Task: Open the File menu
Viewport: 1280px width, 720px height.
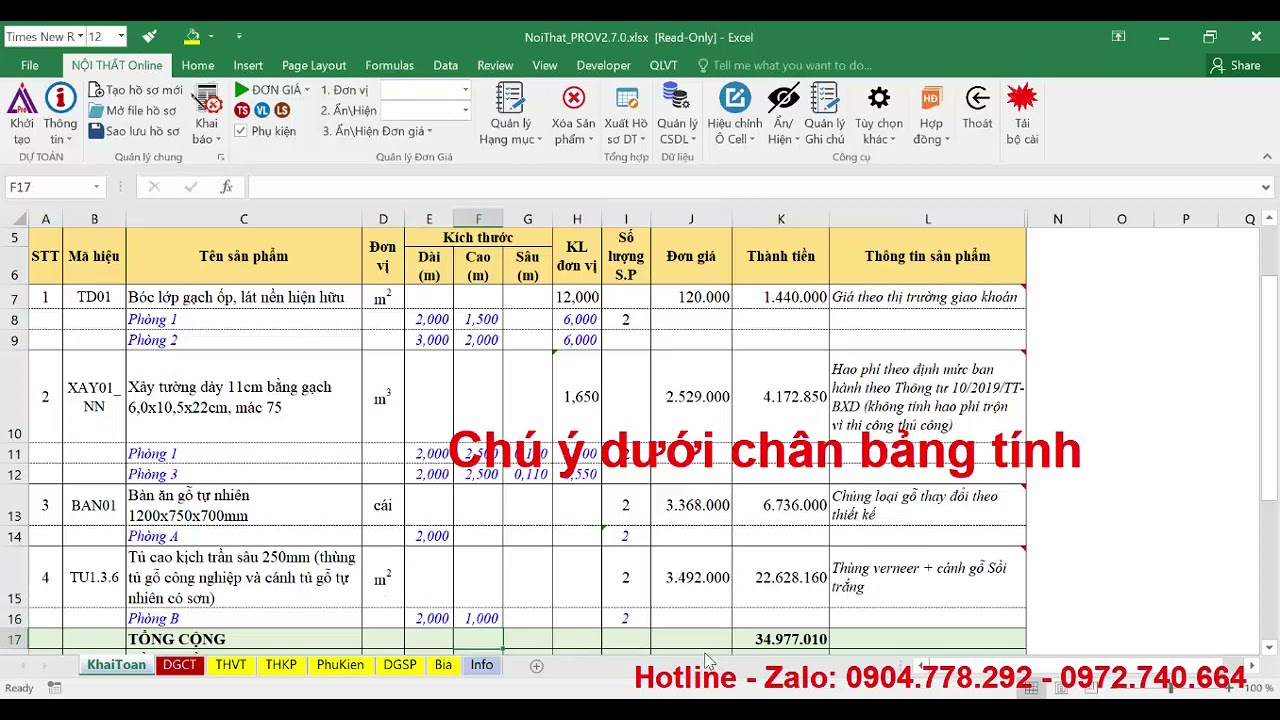Action: (30, 65)
